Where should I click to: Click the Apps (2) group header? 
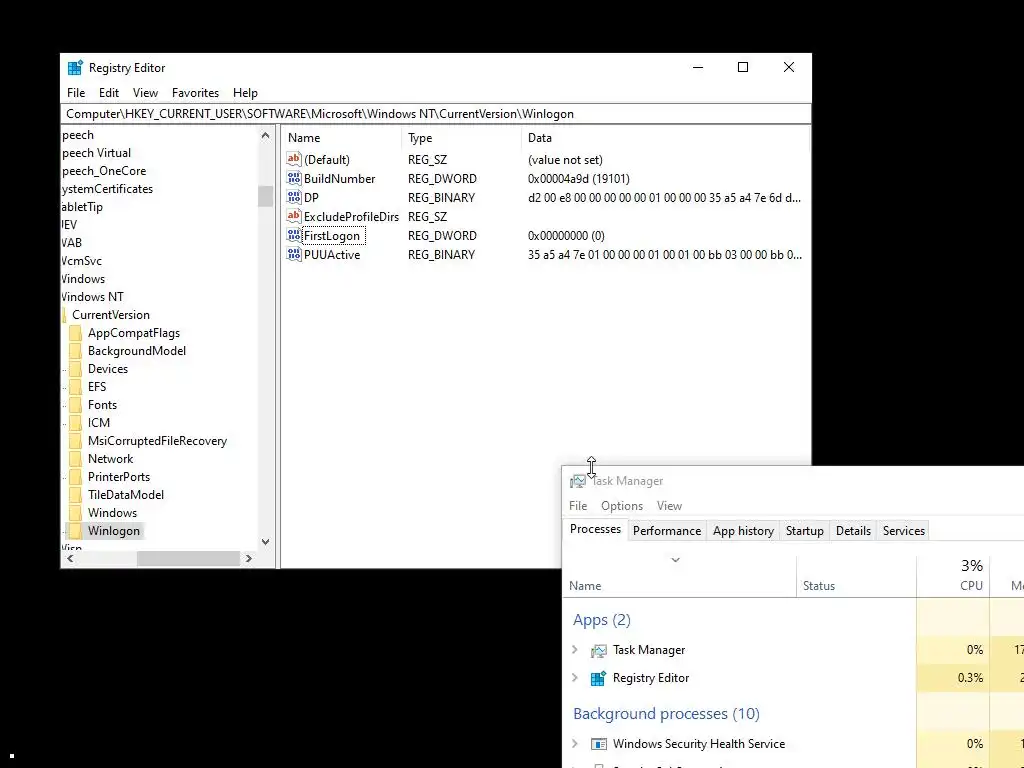point(601,620)
